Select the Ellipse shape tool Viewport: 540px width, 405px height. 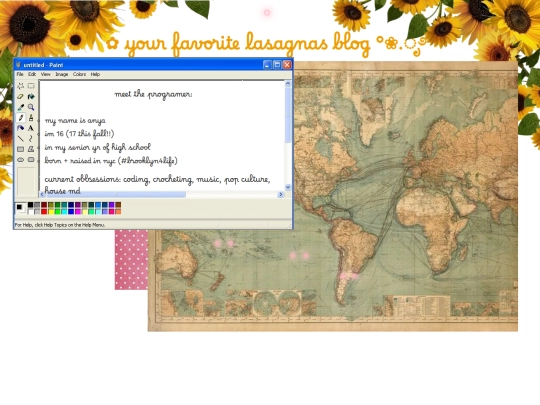(21, 160)
